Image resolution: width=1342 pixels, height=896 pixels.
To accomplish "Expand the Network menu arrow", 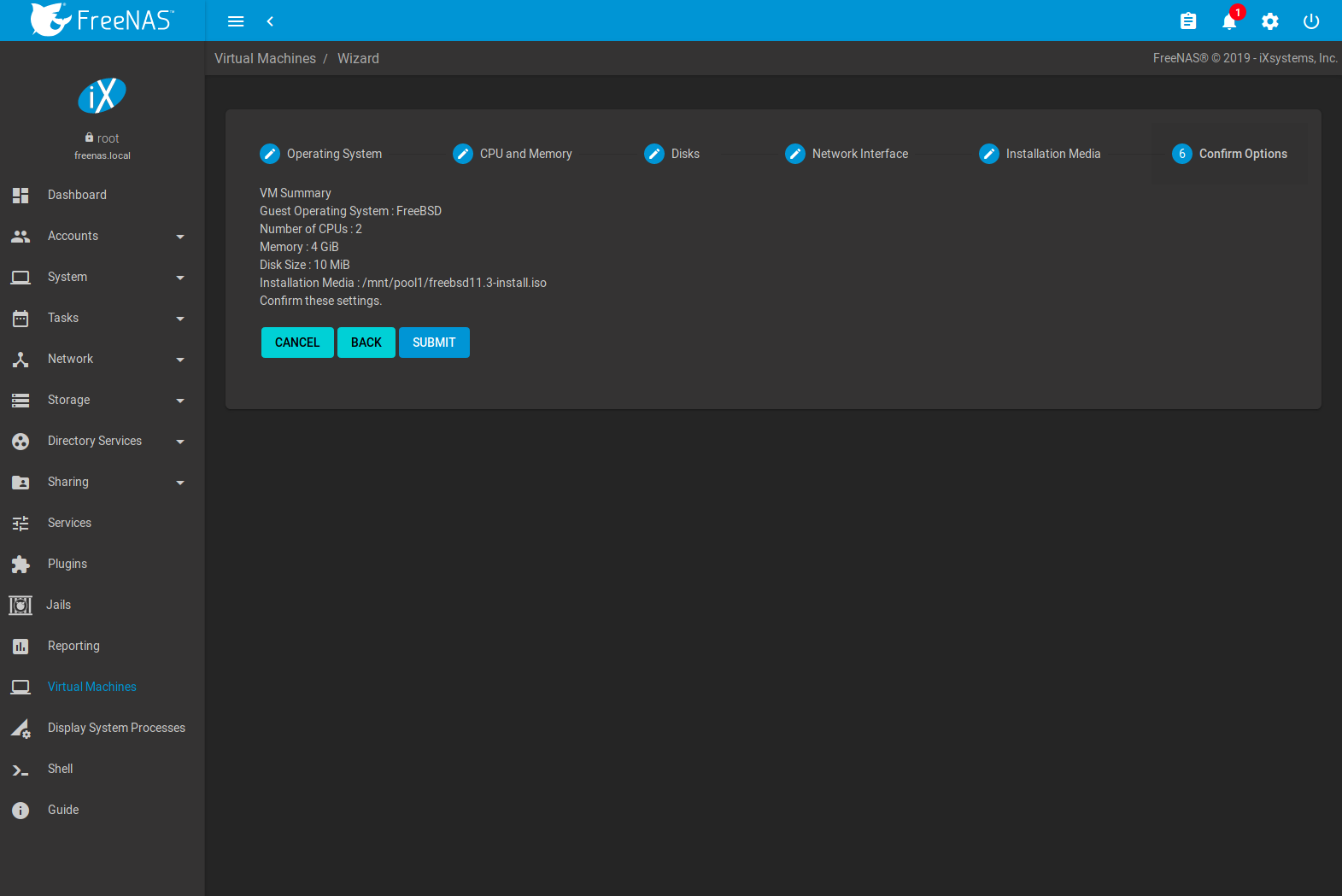I will coord(180,360).
